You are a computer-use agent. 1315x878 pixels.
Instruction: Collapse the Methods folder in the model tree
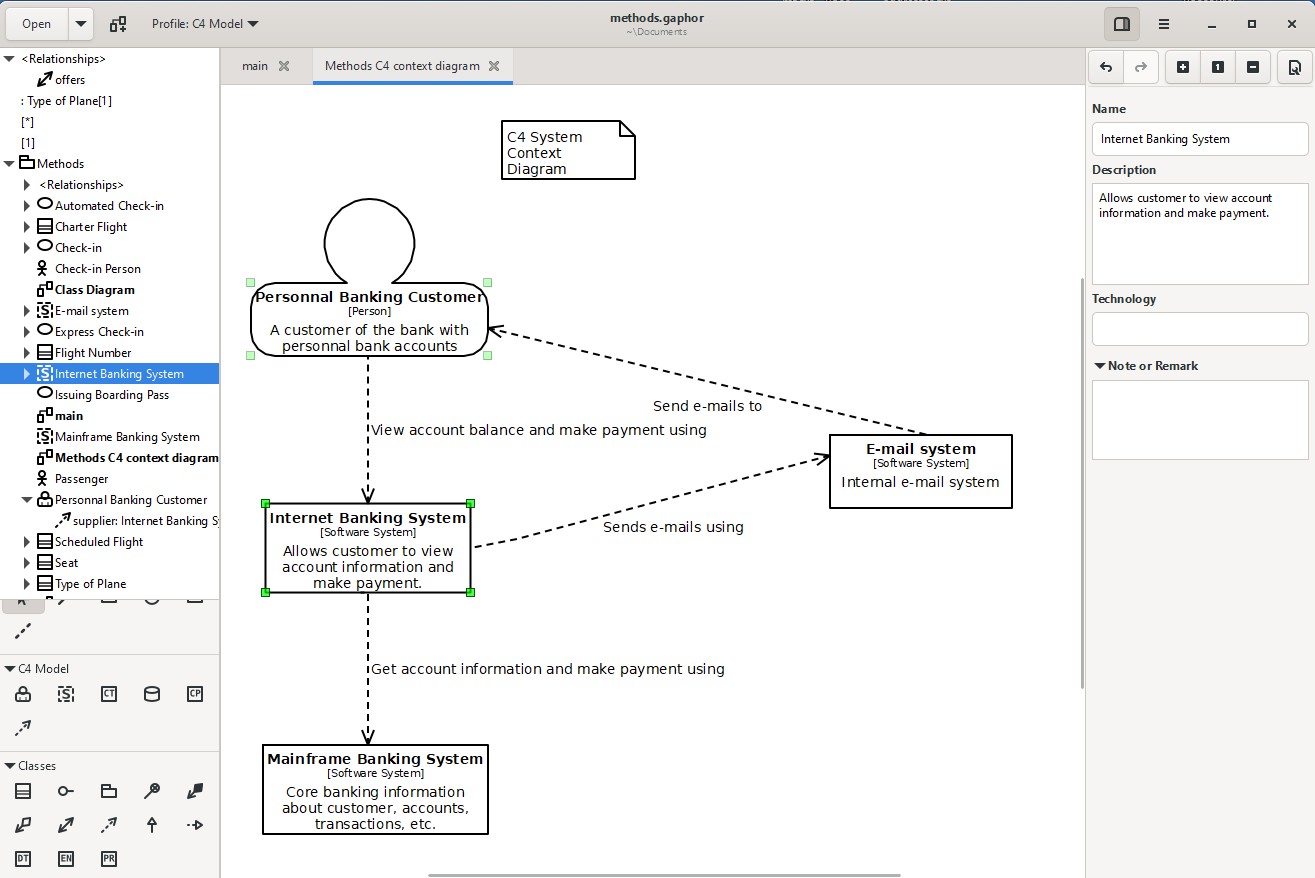click(x=9, y=163)
